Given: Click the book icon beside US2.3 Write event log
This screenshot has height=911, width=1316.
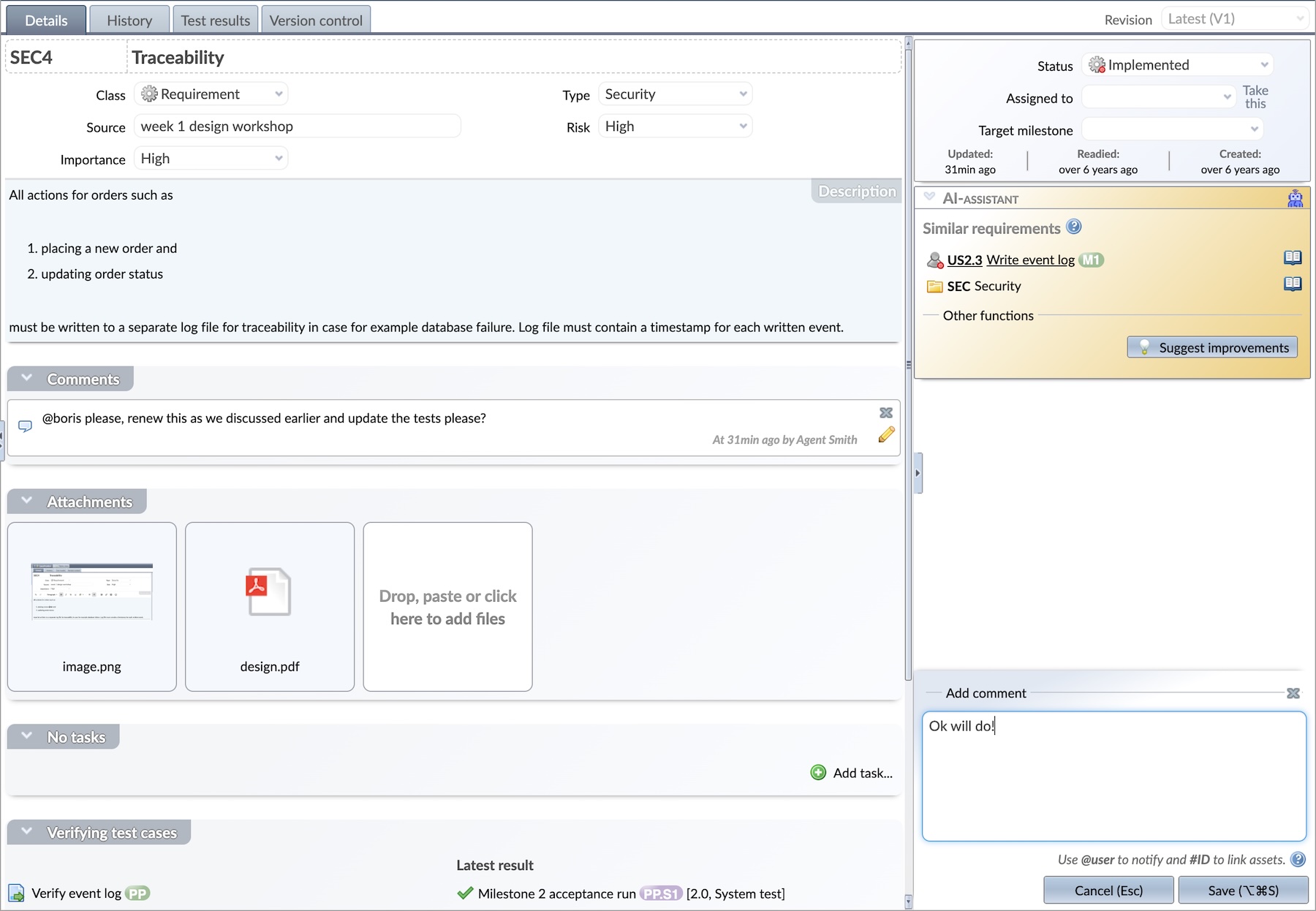Looking at the screenshot, I should pyautogui.click(x=1292, y=257).
